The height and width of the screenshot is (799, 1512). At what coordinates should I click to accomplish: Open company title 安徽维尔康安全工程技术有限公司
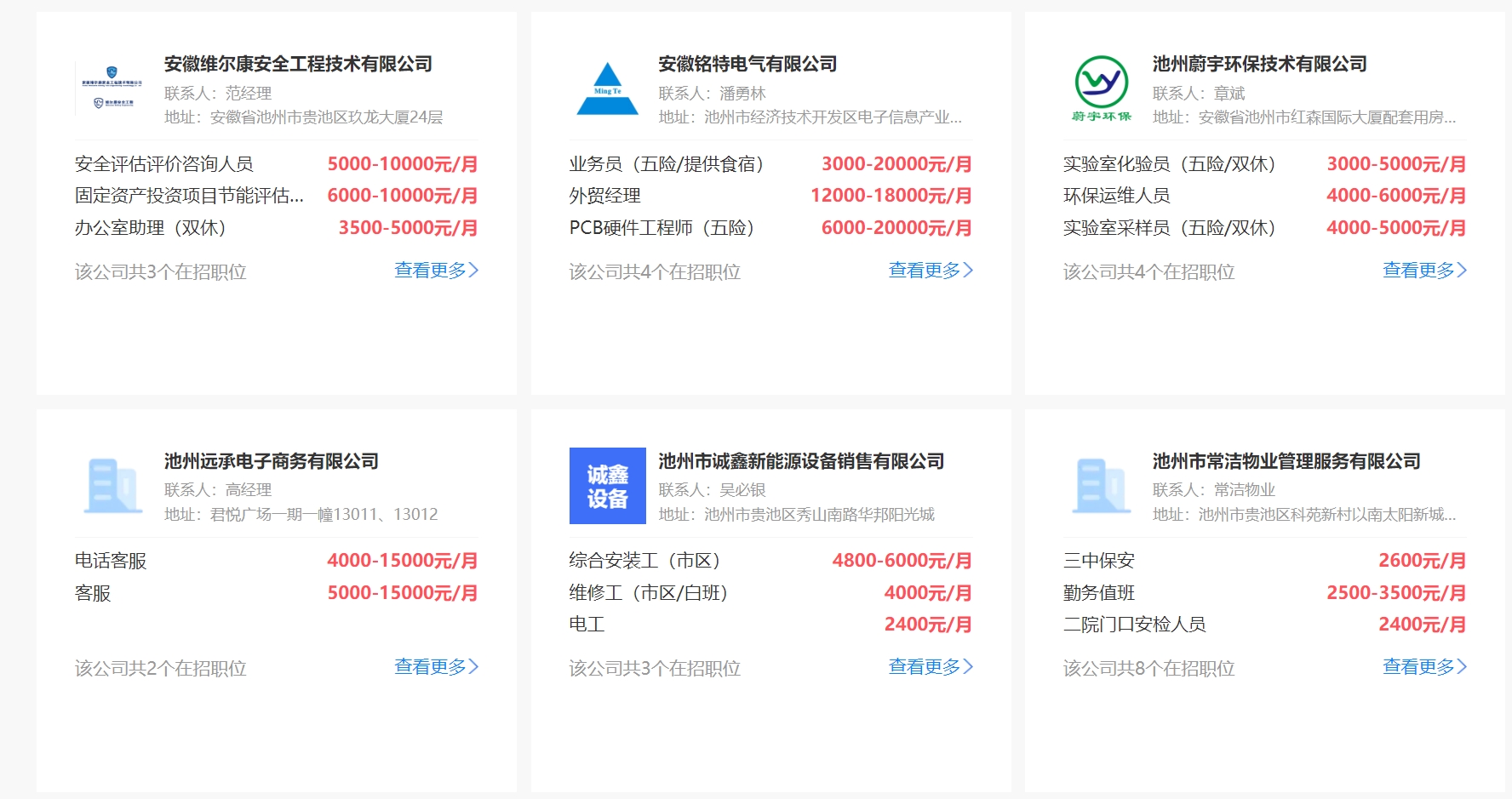point(298,64)
